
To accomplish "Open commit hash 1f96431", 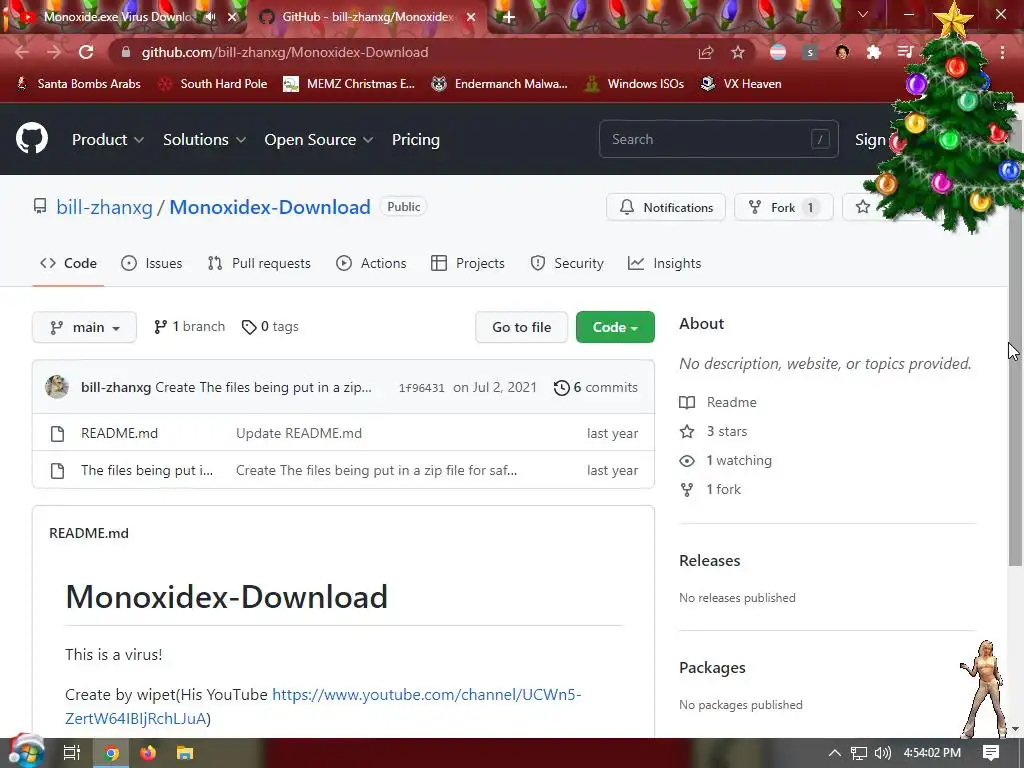I will pyautogui.click(x=421, y=388).
